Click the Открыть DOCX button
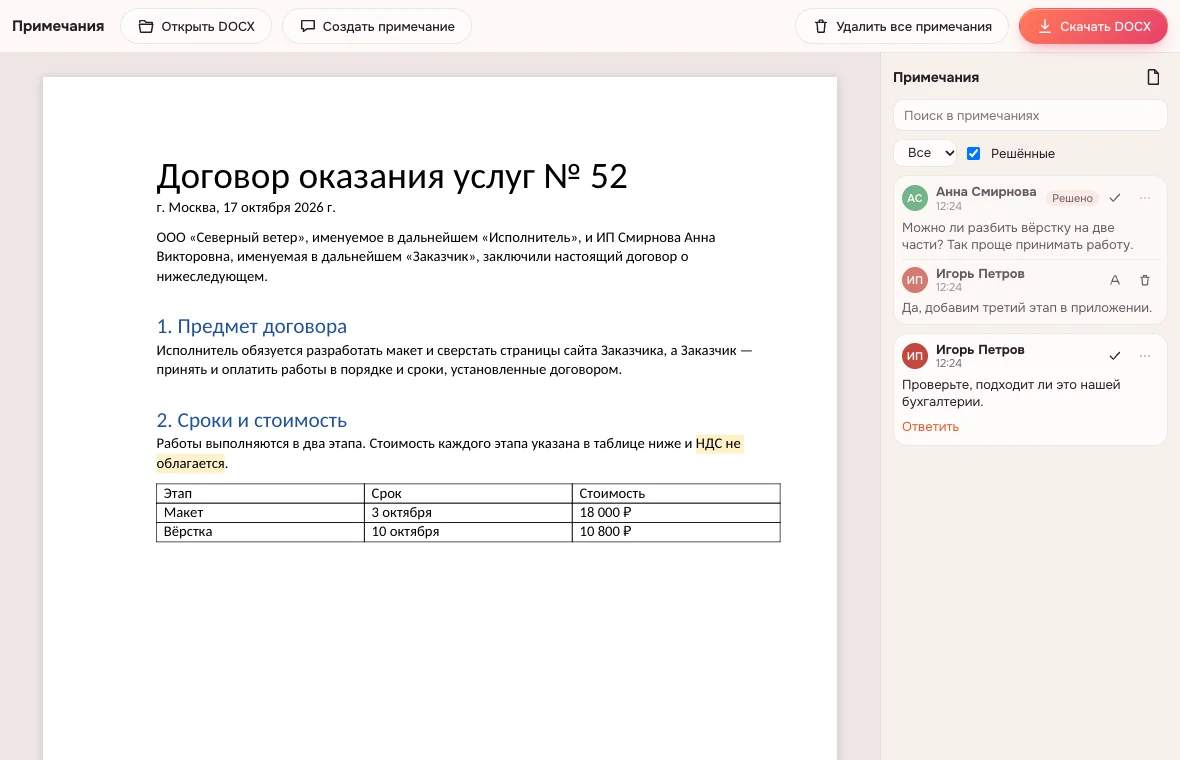The height and width of the screenshot is (760, 1180). coord(196,26)
